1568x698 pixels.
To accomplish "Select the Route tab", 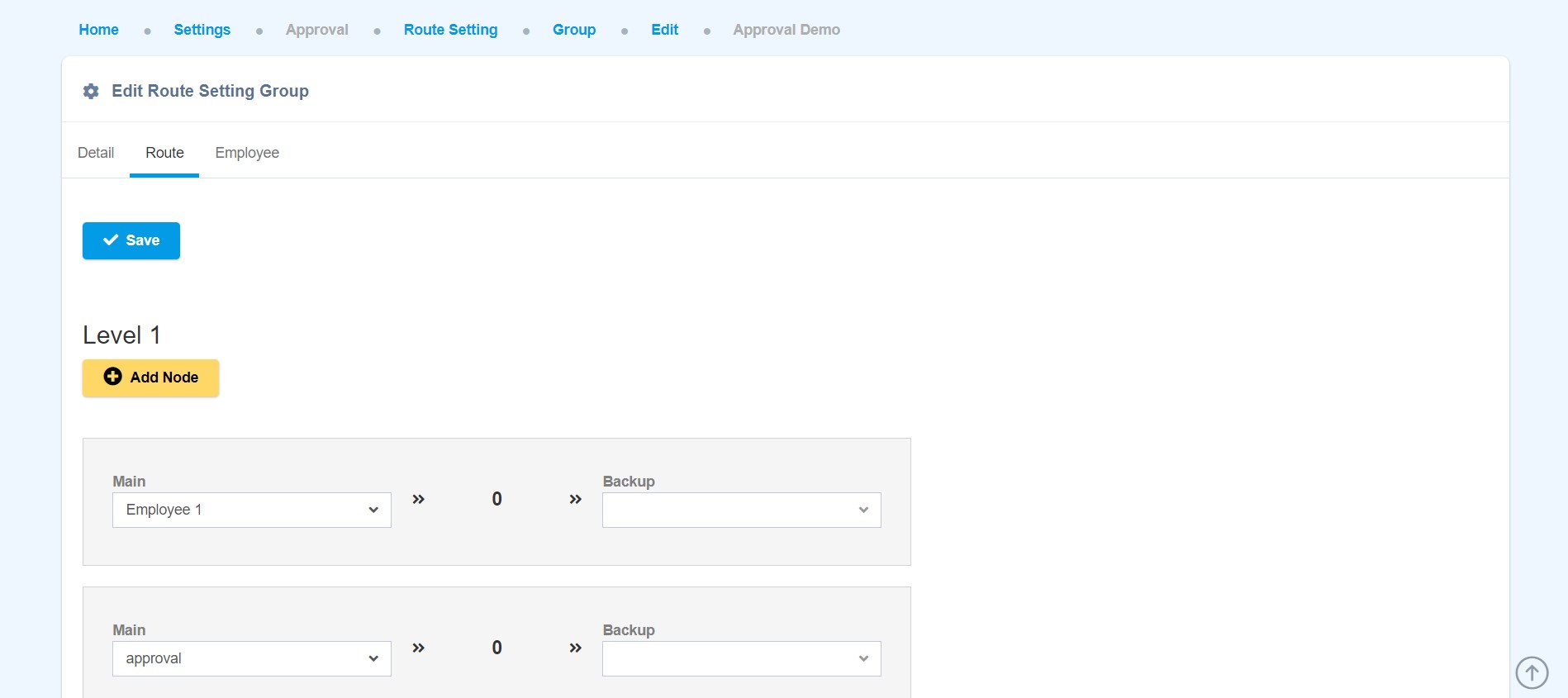I will (x=164, y=153).
